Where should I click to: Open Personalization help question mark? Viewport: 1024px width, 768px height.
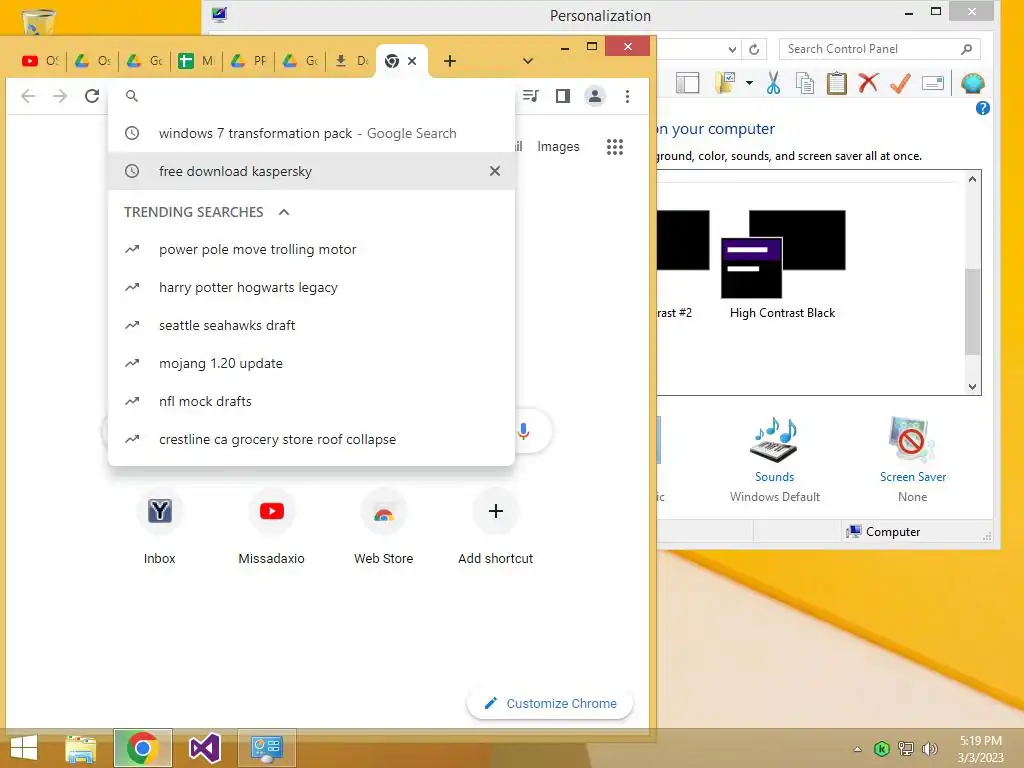click(982, 108)
